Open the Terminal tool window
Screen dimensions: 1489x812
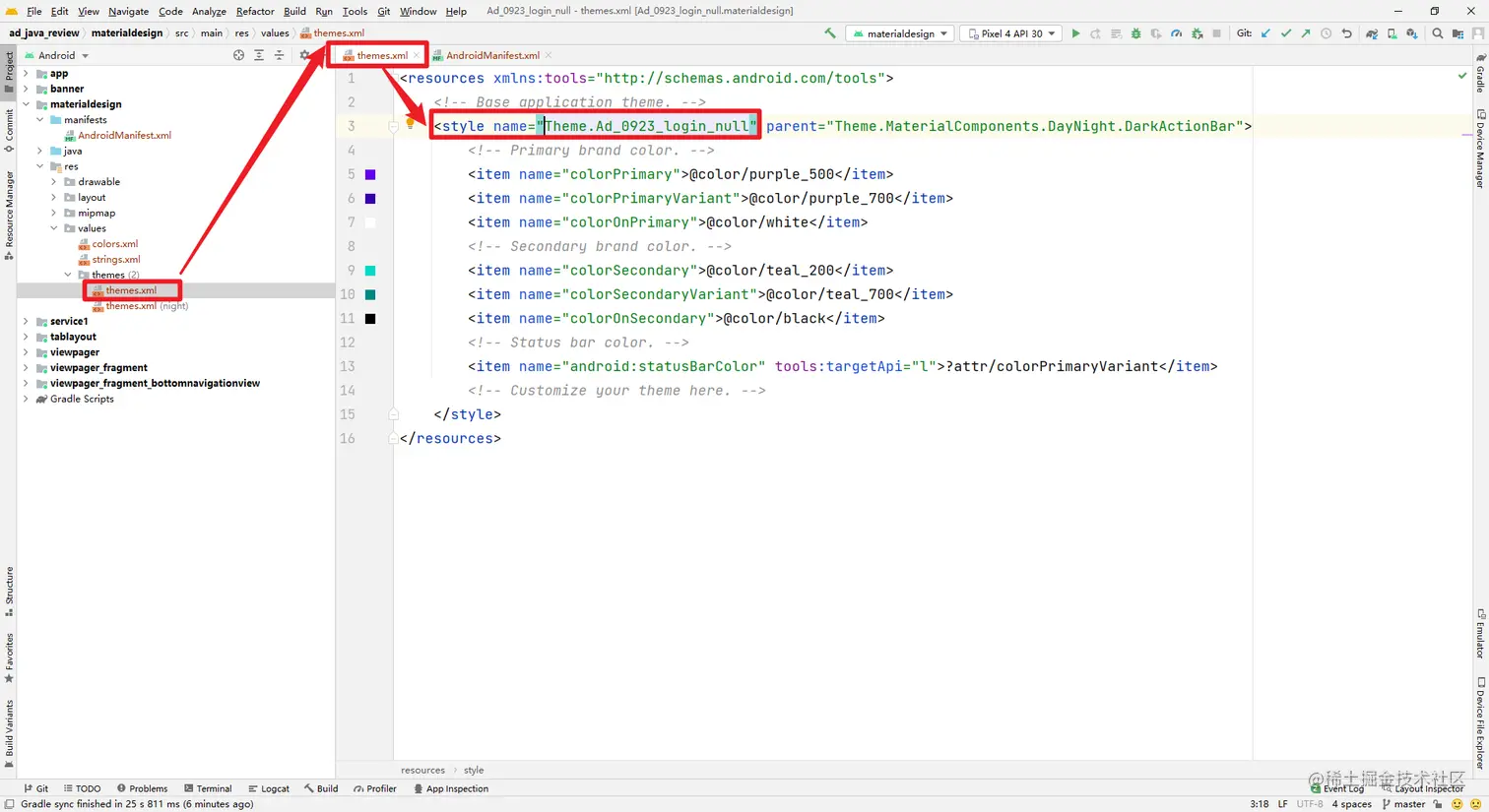click(x=208, y=788)
